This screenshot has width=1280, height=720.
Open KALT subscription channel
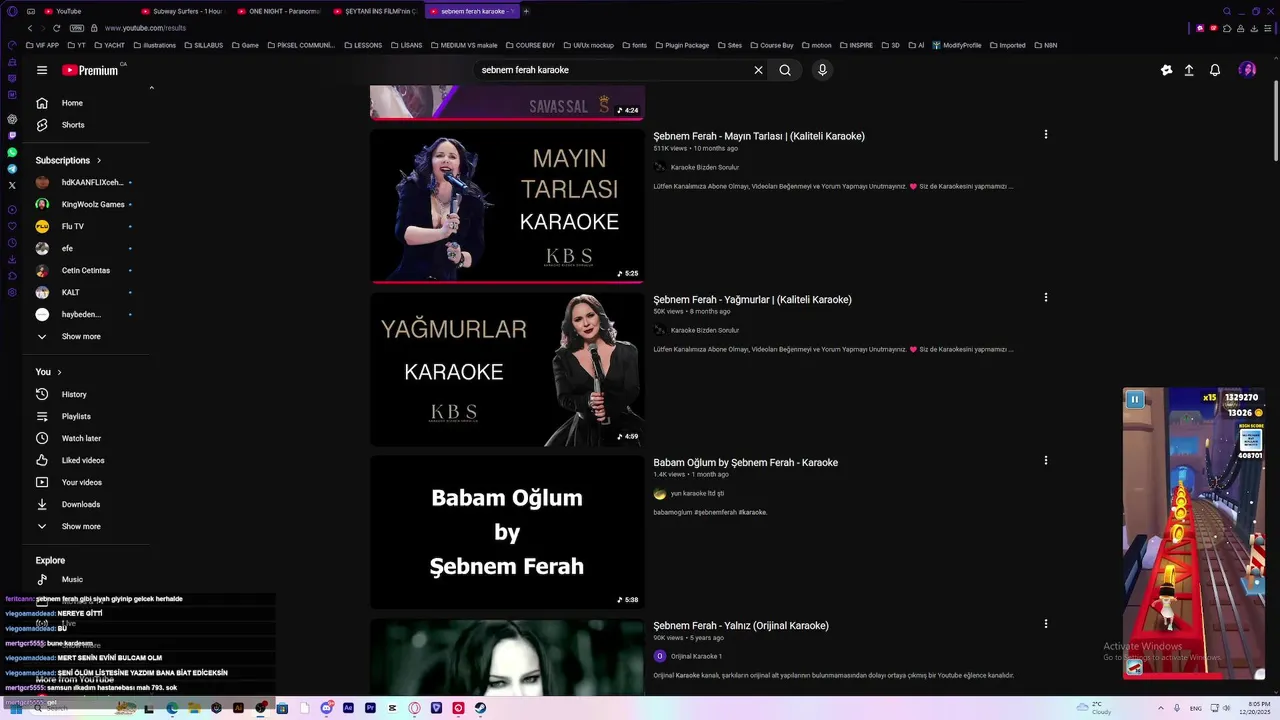[x=87, y=292]
